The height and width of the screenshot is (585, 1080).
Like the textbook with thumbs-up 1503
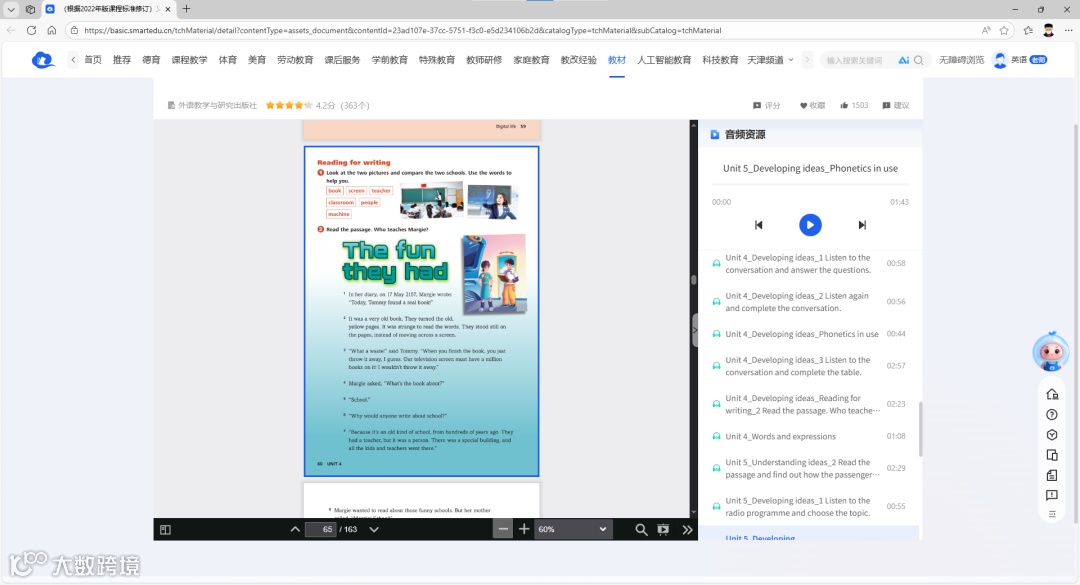tap(854, 105)
